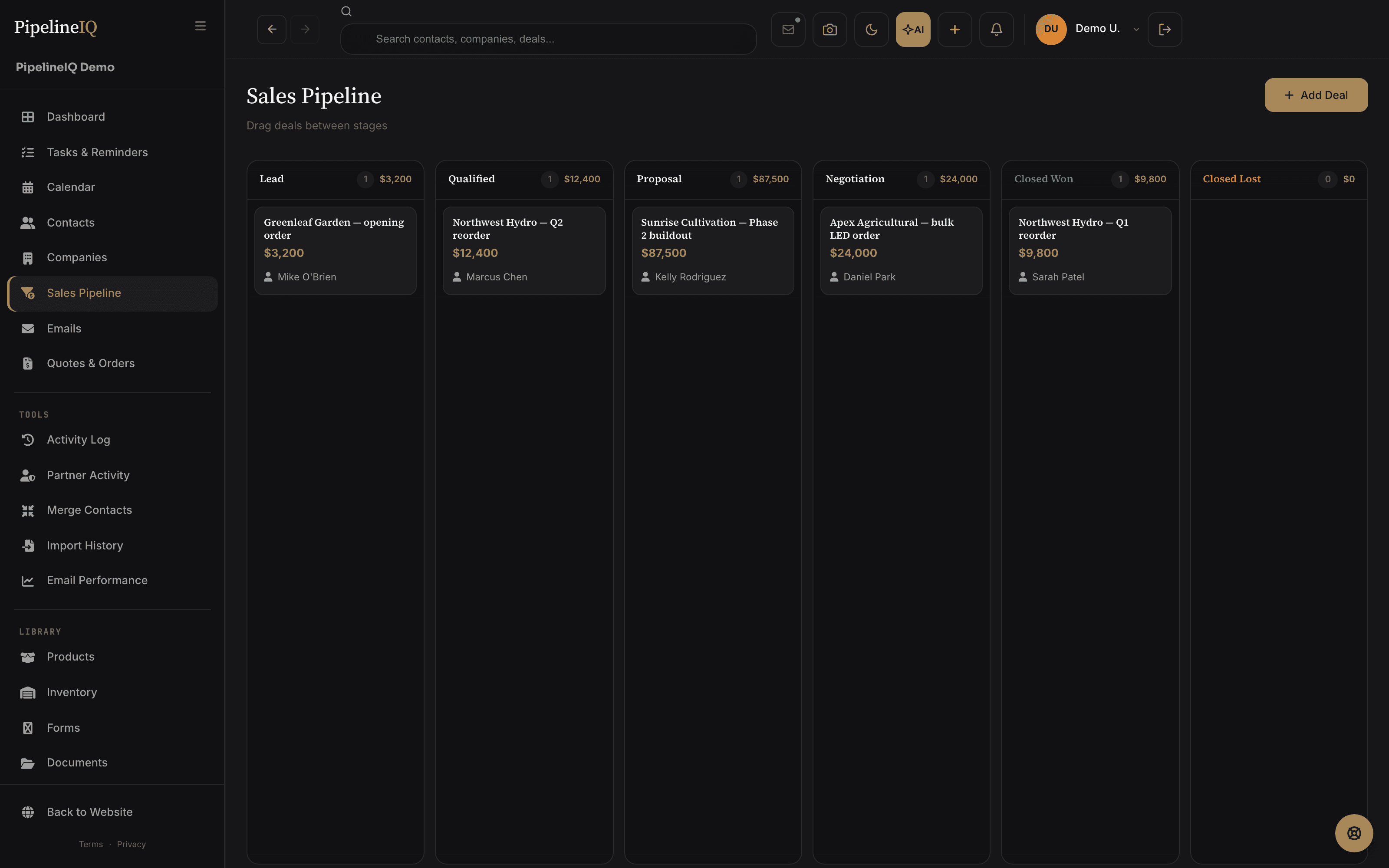This screenshot has height=868, width=1389.
Task: Open the Privacy link
Action: pos(132,845)
